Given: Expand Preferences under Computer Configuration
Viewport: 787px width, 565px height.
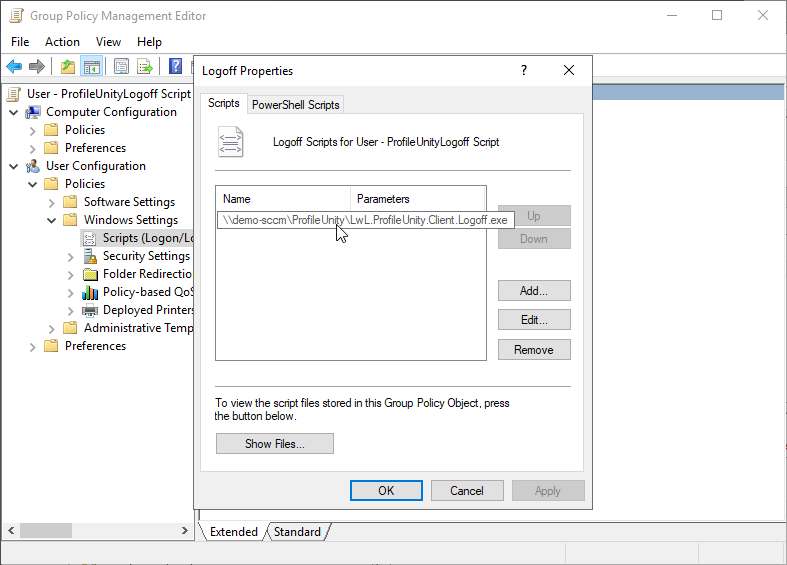Looking at the screenshot, I should 33,149.
